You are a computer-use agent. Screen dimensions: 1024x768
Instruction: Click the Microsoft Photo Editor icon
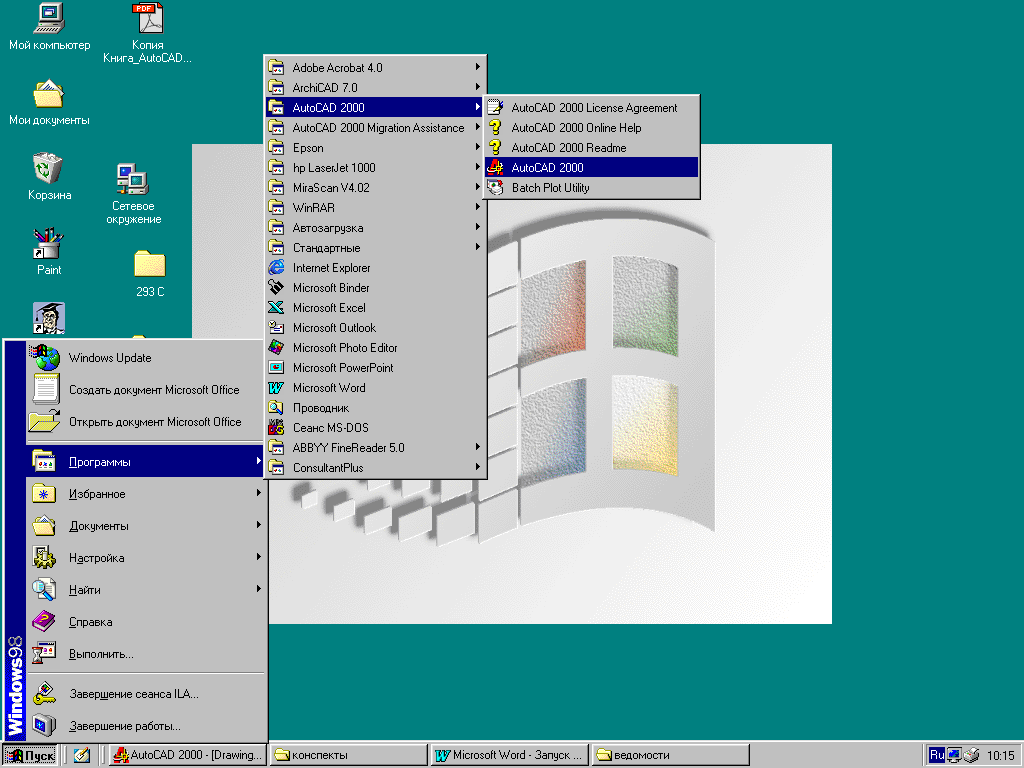coord(276,347)
